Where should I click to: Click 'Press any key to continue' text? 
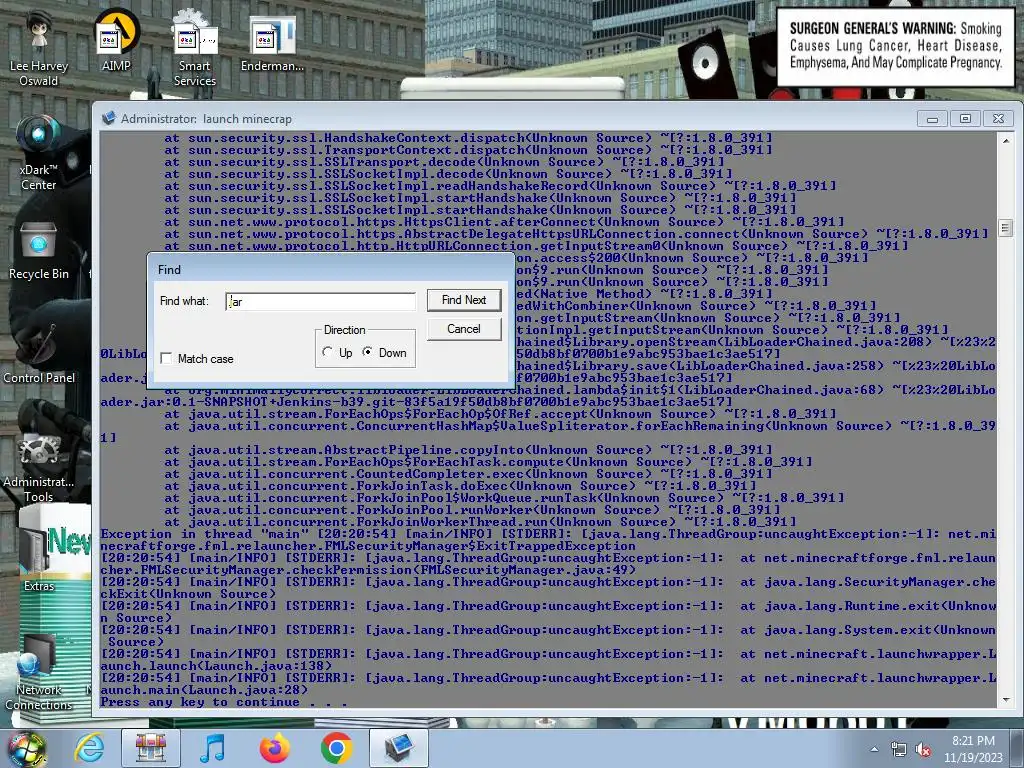223,702
